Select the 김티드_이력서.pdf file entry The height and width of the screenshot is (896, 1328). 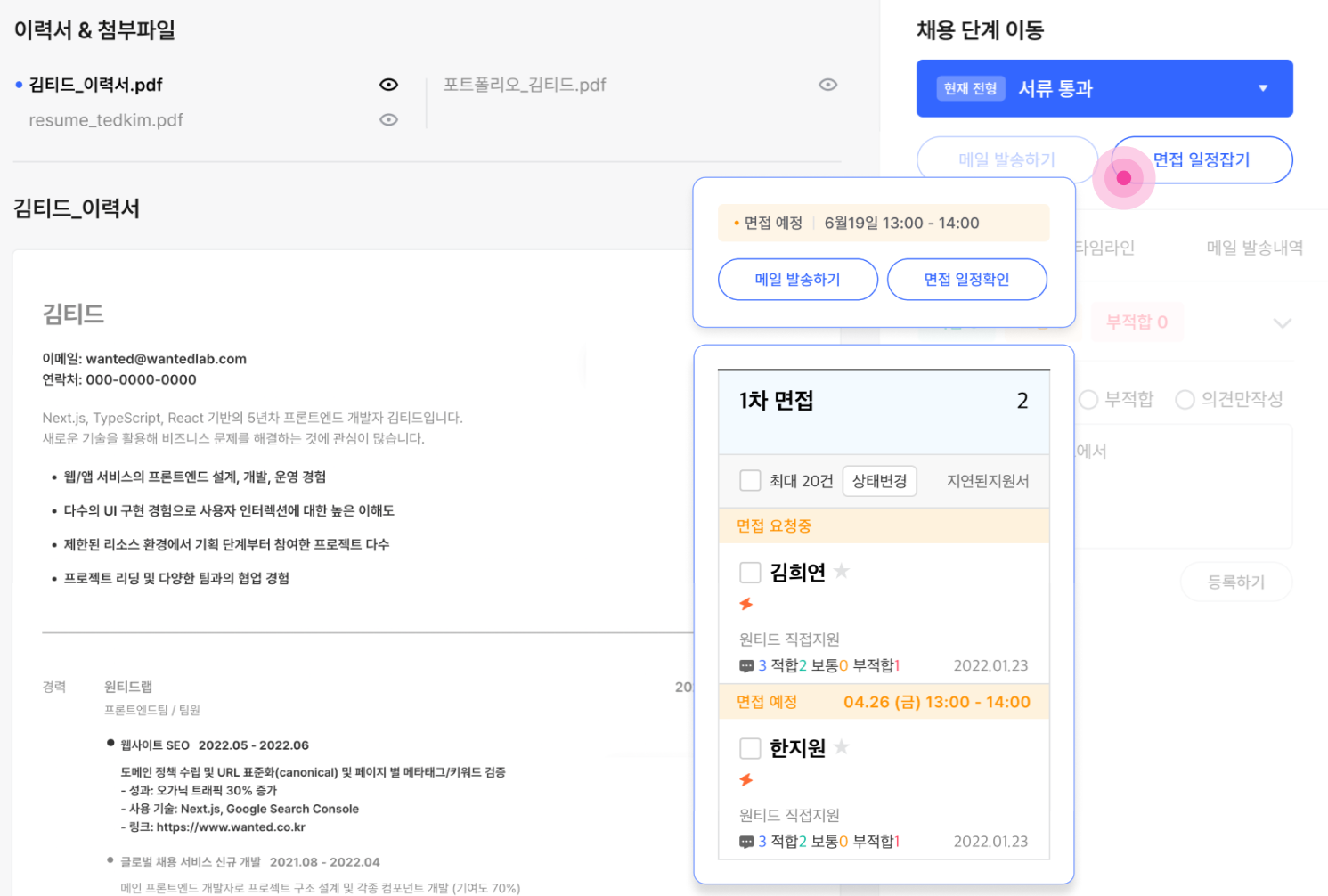95,85
